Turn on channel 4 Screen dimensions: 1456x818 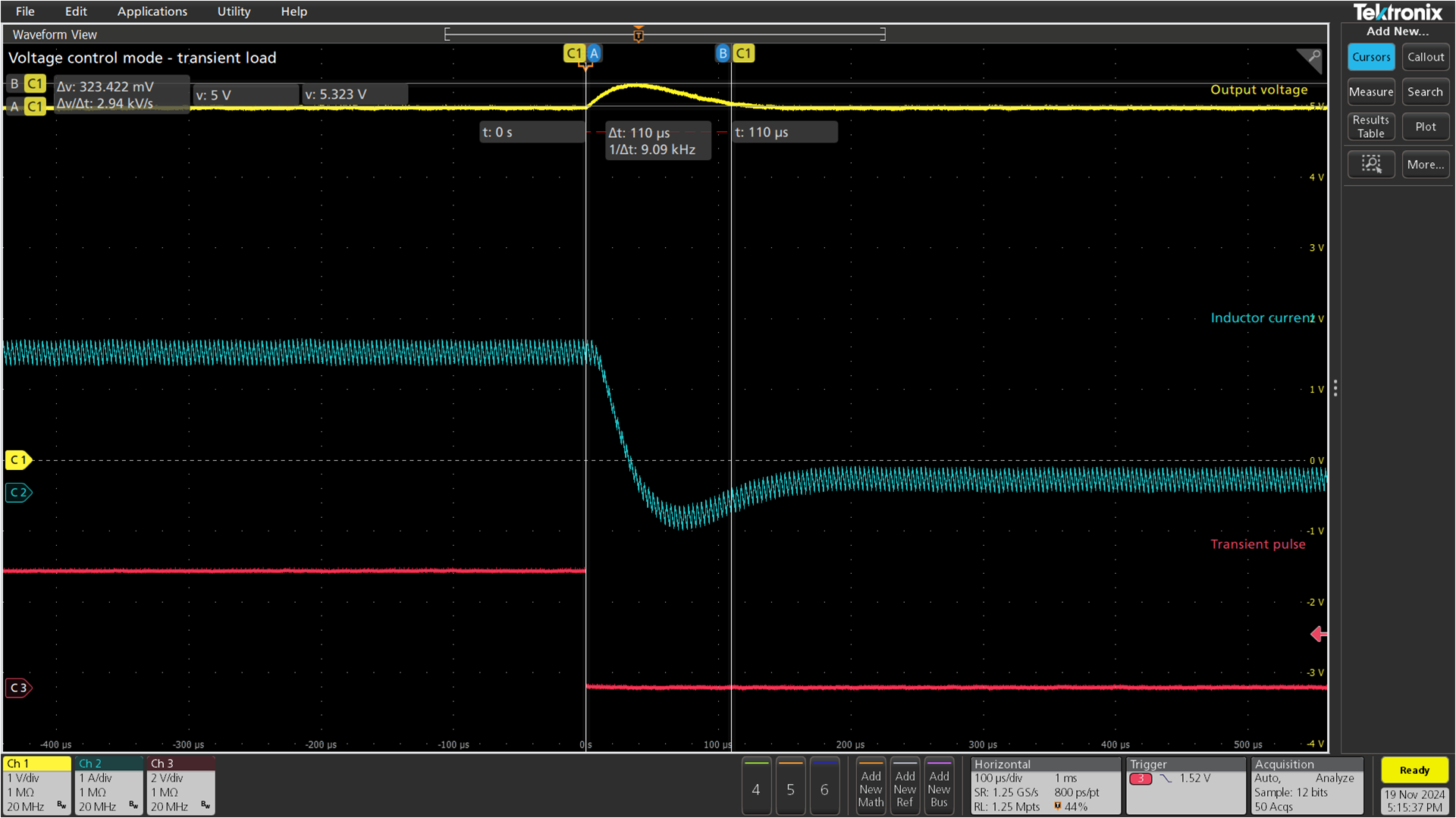(756, 786)
